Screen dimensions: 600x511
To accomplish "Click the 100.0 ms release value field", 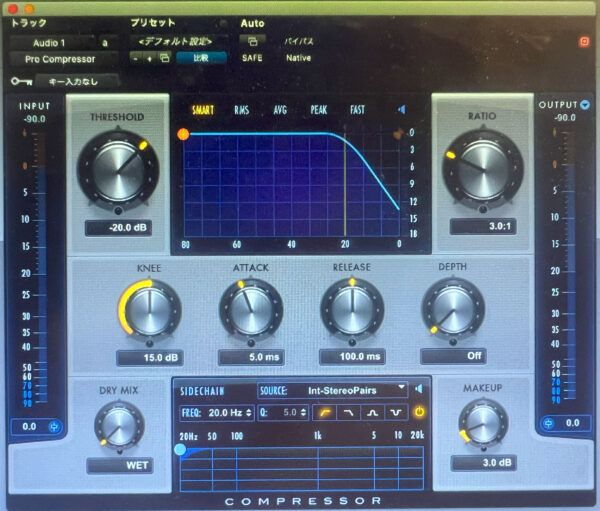I will pos(352,357).
